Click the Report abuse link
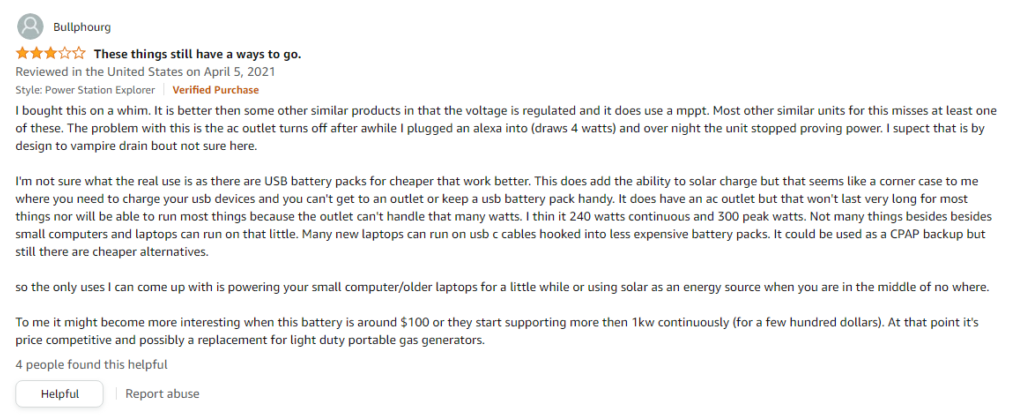The image size is (1011, 420). (162, 394)
